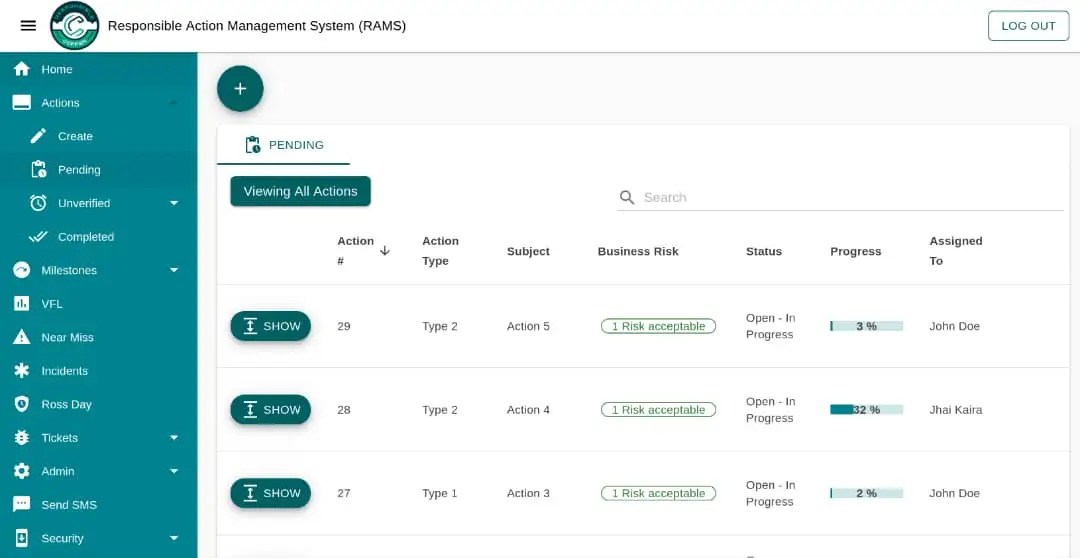
Task: Click the Log Out button
Action: [1028, 26]
